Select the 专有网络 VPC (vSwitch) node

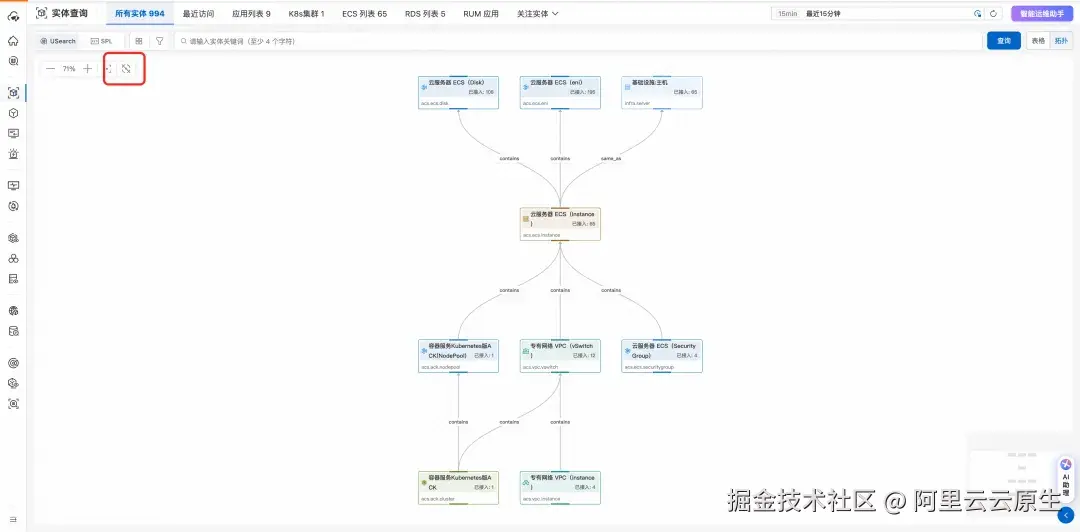(x=560, y=356)
